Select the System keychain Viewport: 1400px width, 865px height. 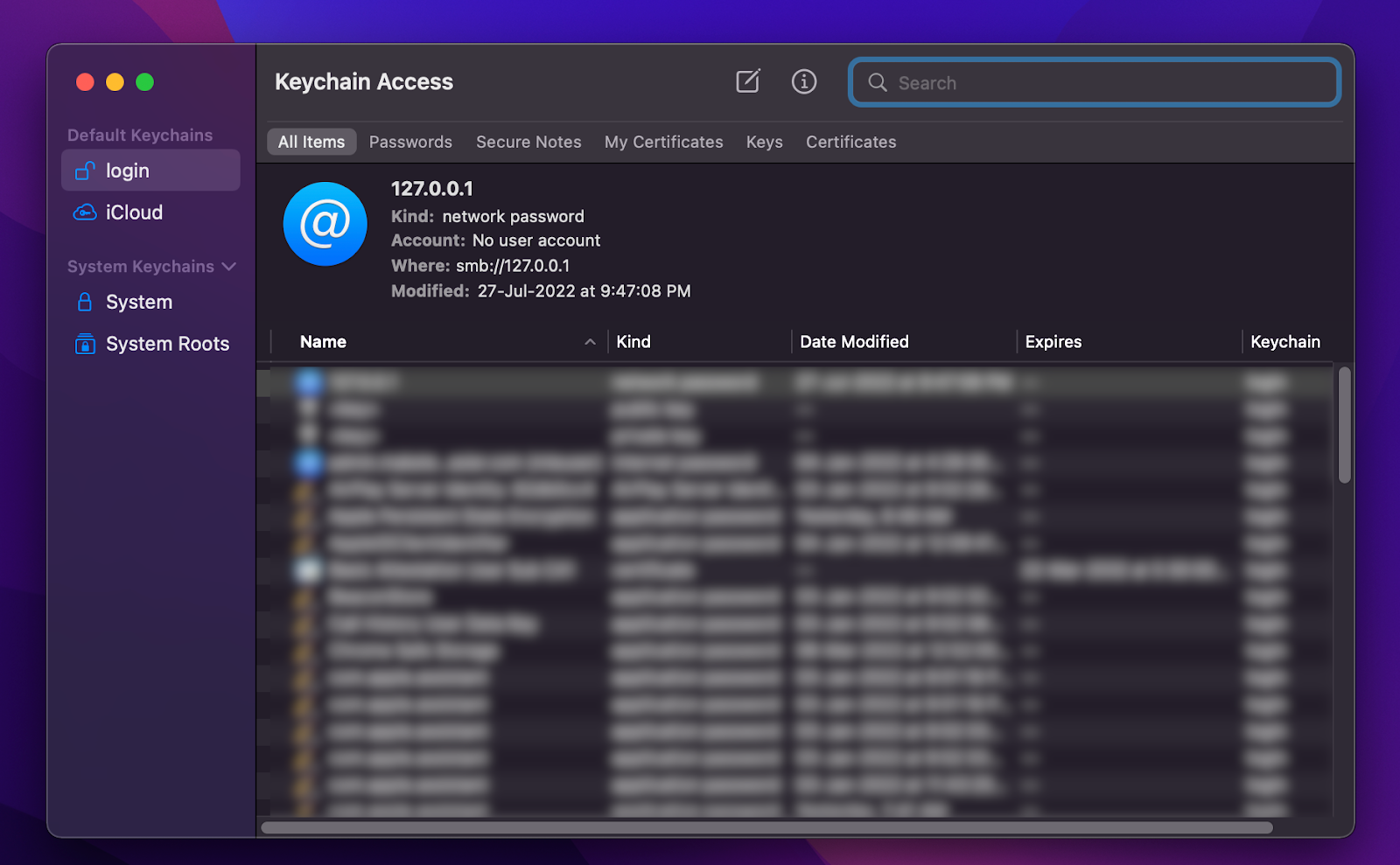(x=150, y=302)
